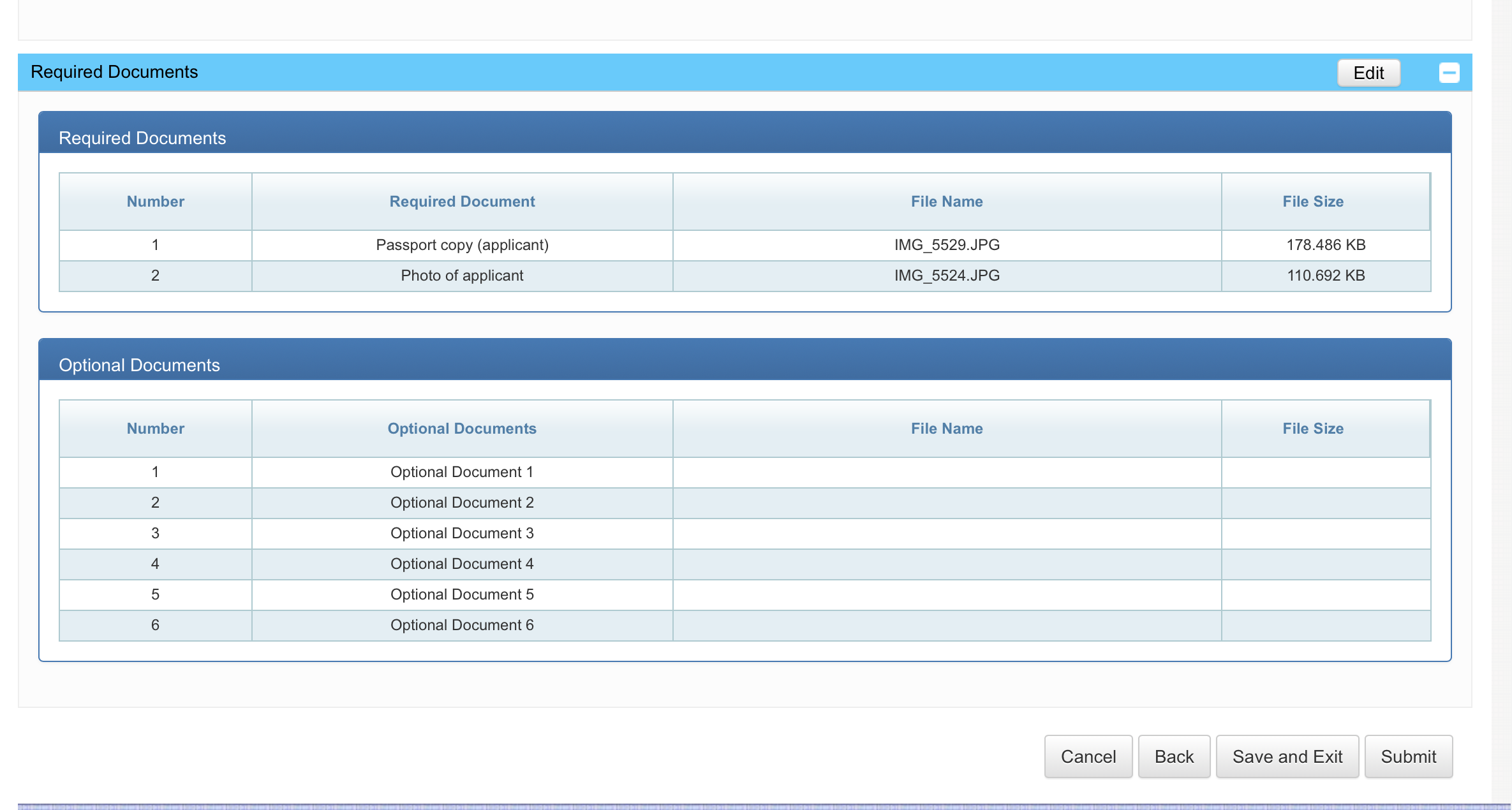The height and width of the screenshot is (810, 1512).
Task: Cancel the application form
Action: 1088,756
